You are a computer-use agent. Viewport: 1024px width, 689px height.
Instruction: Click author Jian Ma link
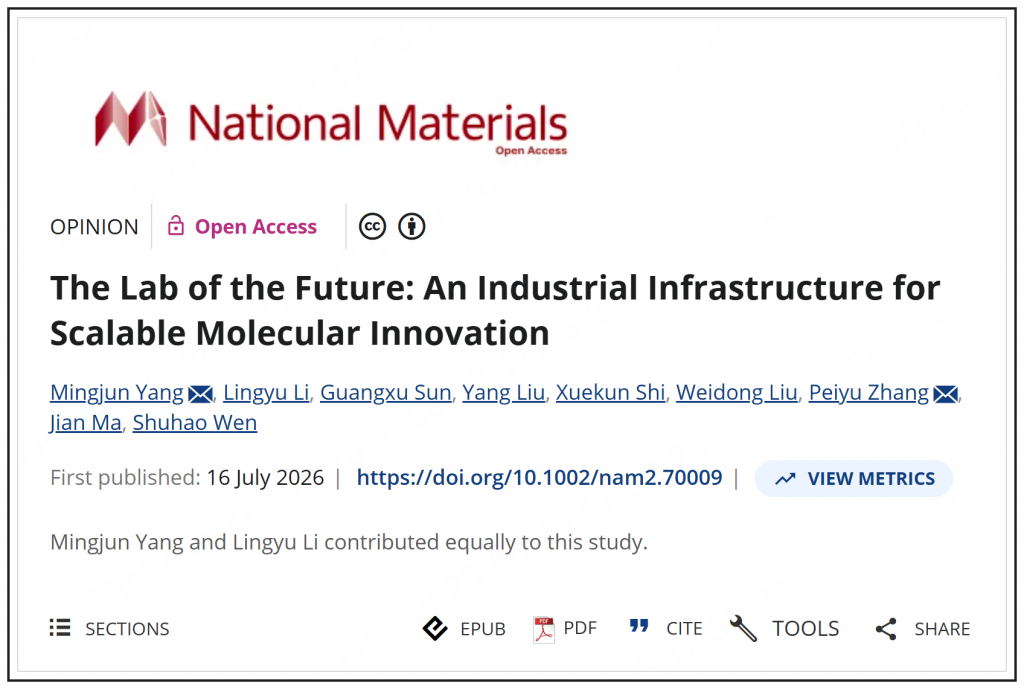click(86, 423)
